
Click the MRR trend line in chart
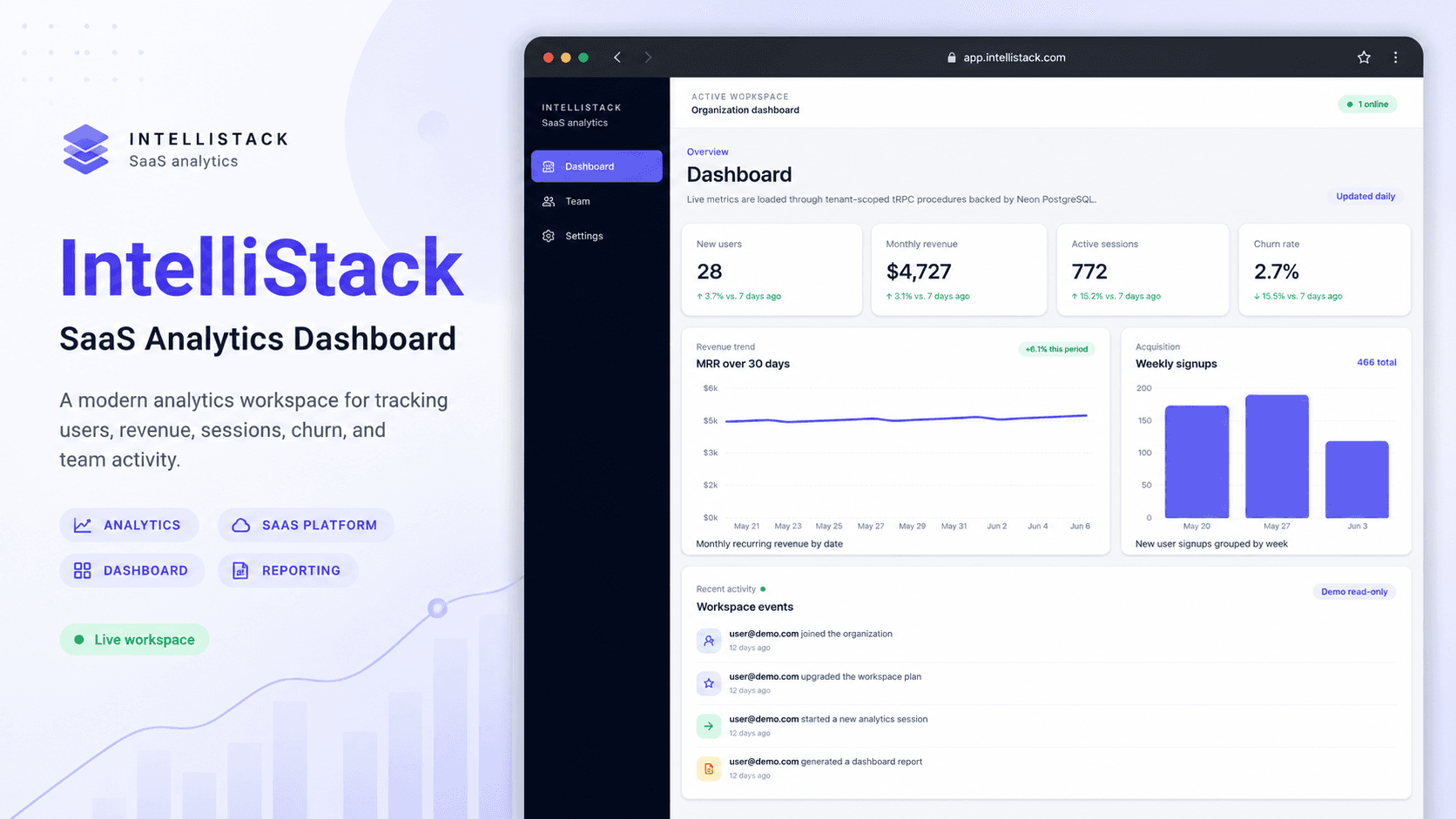pyautogui.click(x=906, y=419)
